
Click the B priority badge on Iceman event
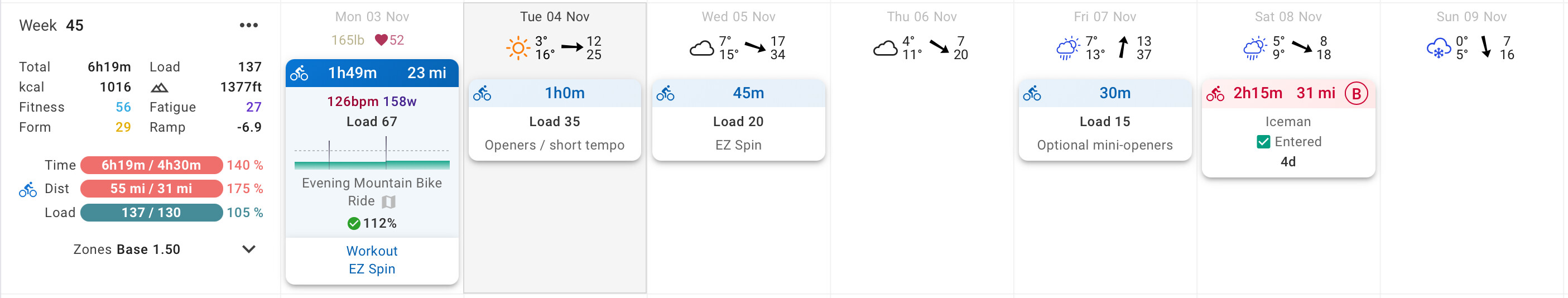(x=1356, y=93)
